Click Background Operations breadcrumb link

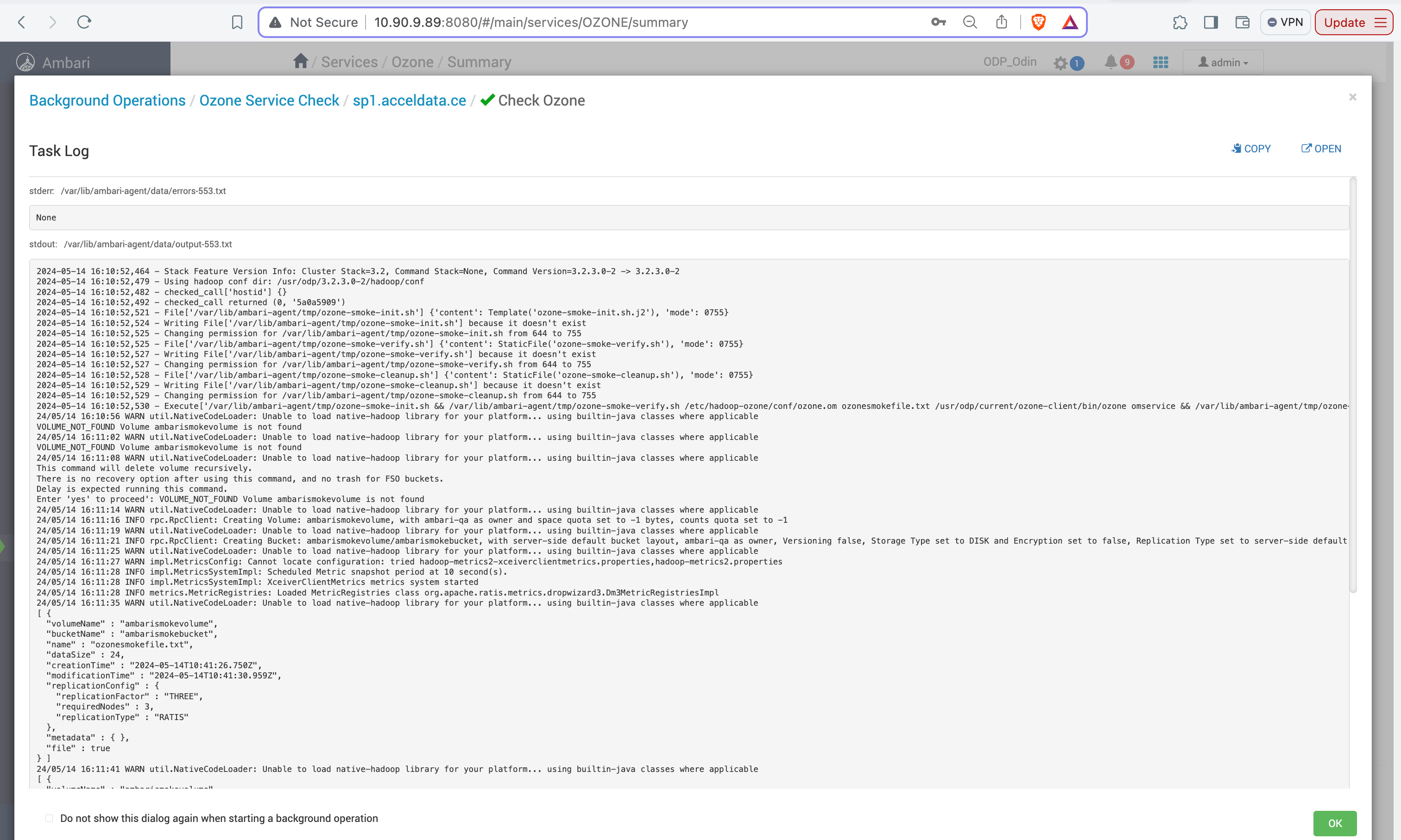(107, 100)
